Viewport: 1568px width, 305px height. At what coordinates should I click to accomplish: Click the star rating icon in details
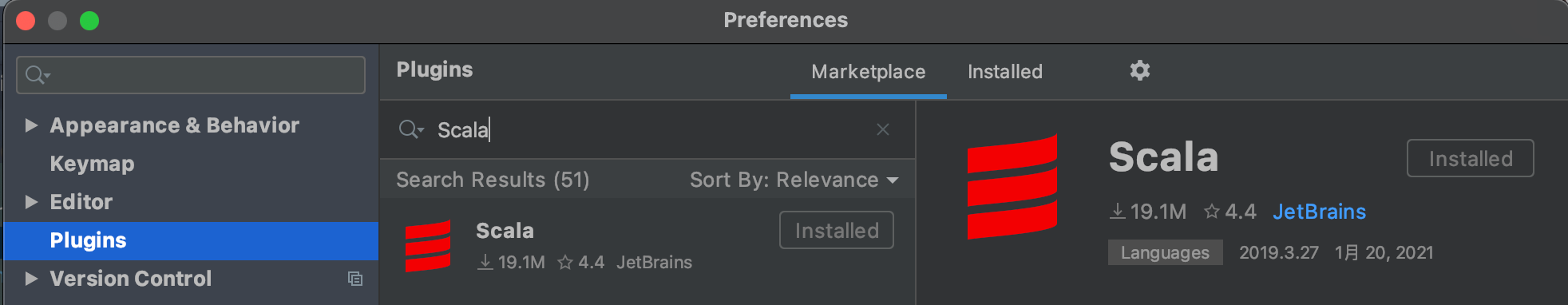coord(1212,212)
